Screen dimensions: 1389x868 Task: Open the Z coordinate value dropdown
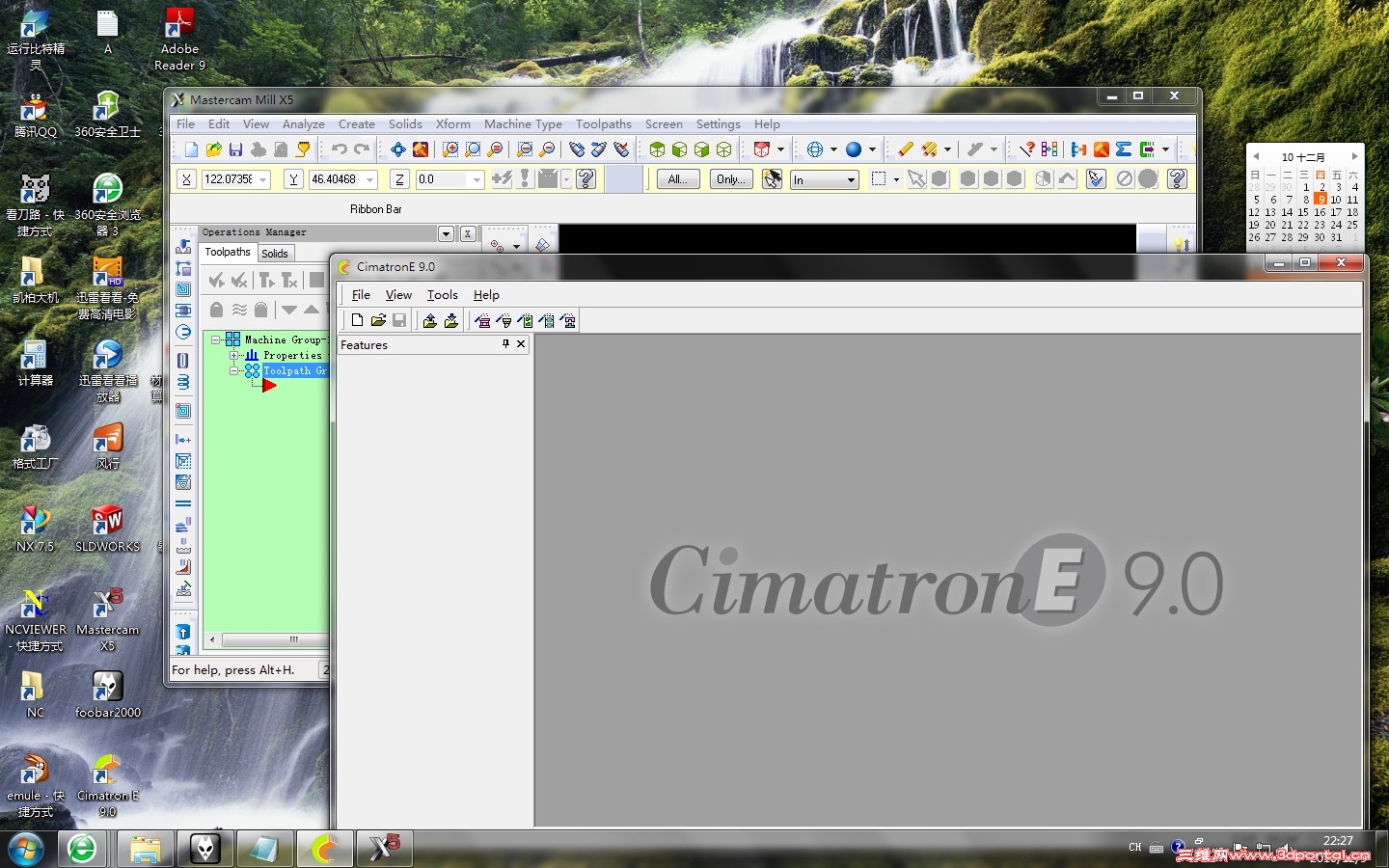pyautogui.click(x=476, y=179)
